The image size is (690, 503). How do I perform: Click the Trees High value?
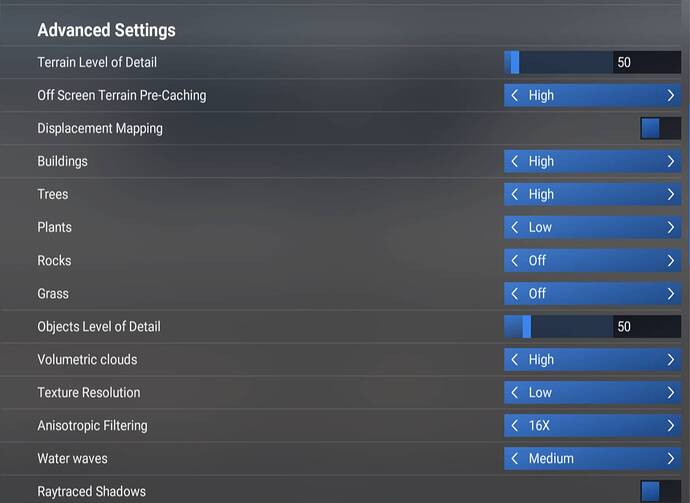click(x=541, y=194)
